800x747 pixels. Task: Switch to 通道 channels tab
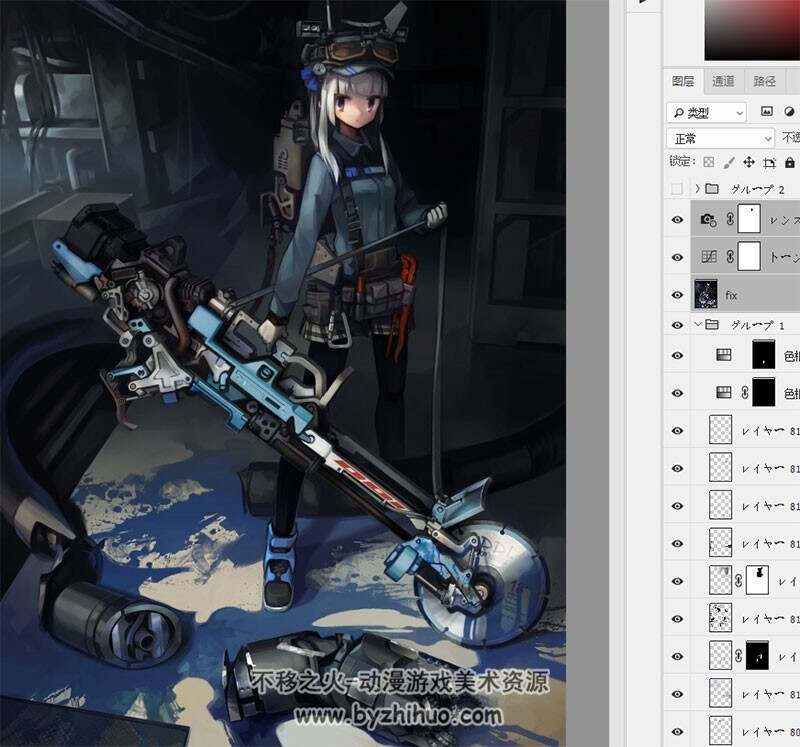tap(723, 81)
